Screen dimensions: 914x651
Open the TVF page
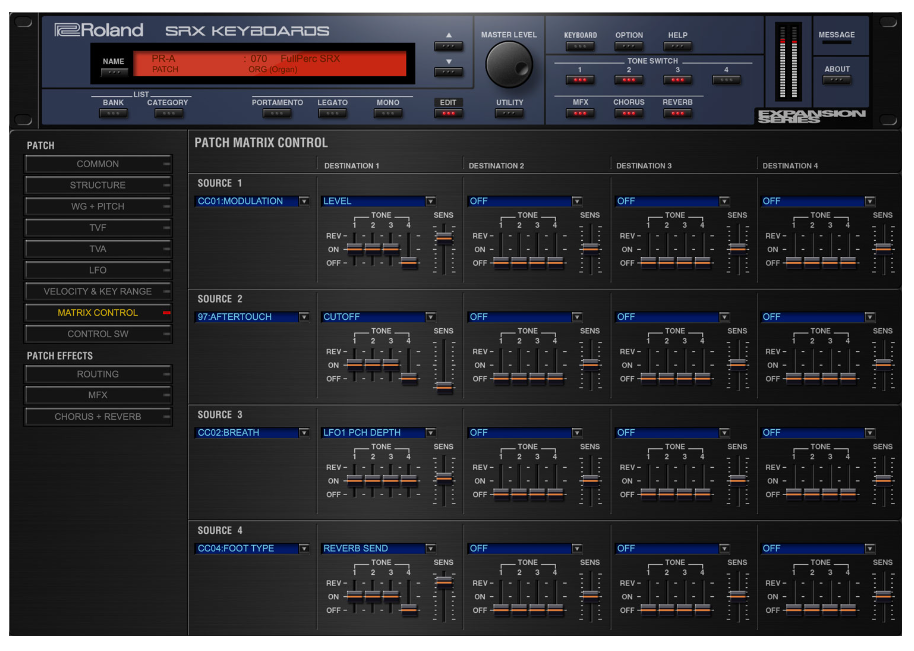coord(98,228)
